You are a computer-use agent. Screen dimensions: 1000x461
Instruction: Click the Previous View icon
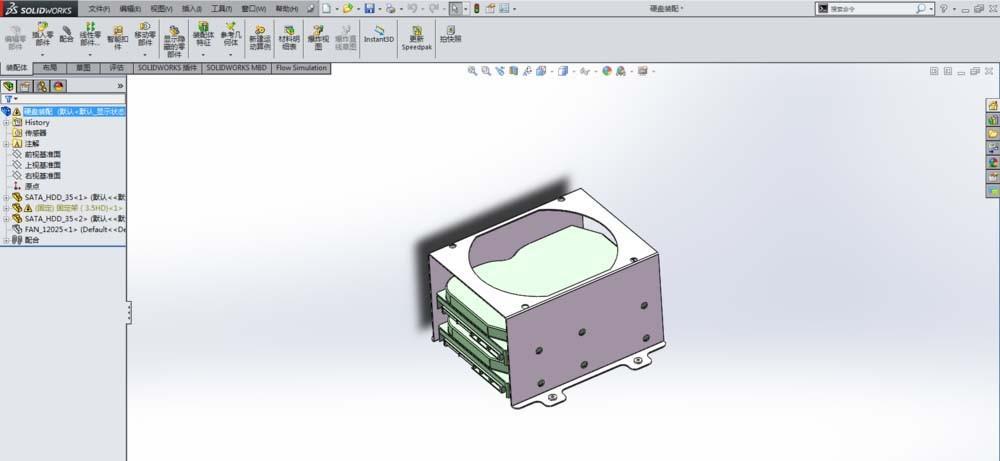click(500, 71)
